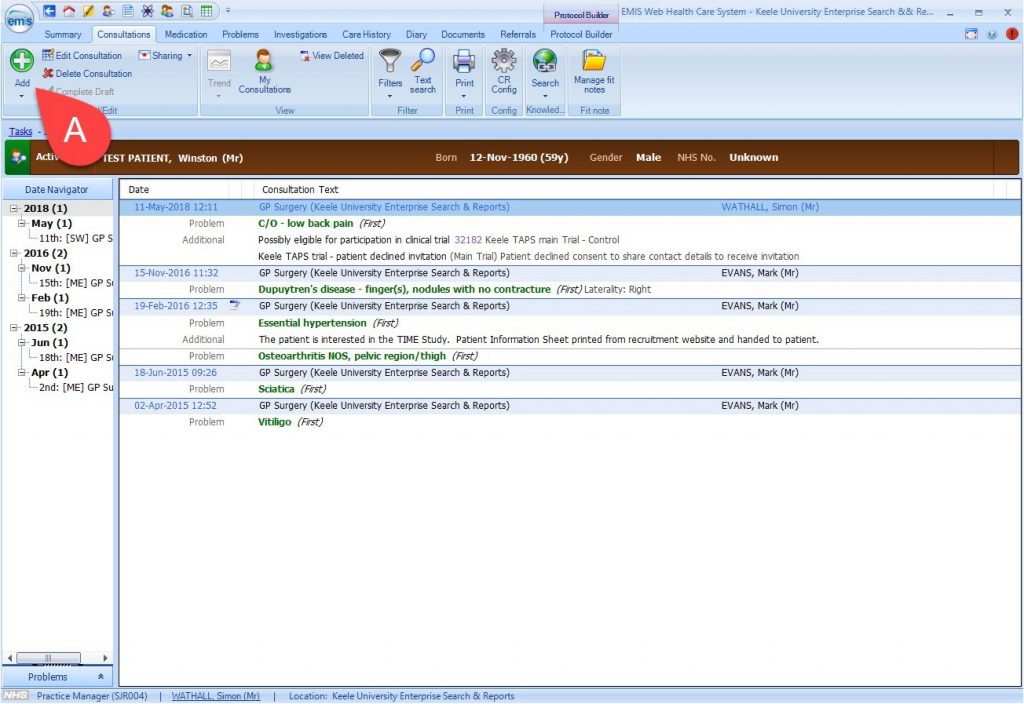Click Edit Consultation in the ribbon
The width and height of the screenshot is (1024, 704).
pos(82,56)
